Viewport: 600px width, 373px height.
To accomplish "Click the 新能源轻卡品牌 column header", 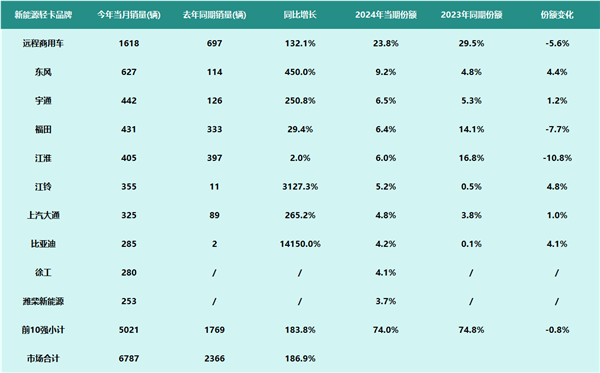I will click(x=43, y=15).
